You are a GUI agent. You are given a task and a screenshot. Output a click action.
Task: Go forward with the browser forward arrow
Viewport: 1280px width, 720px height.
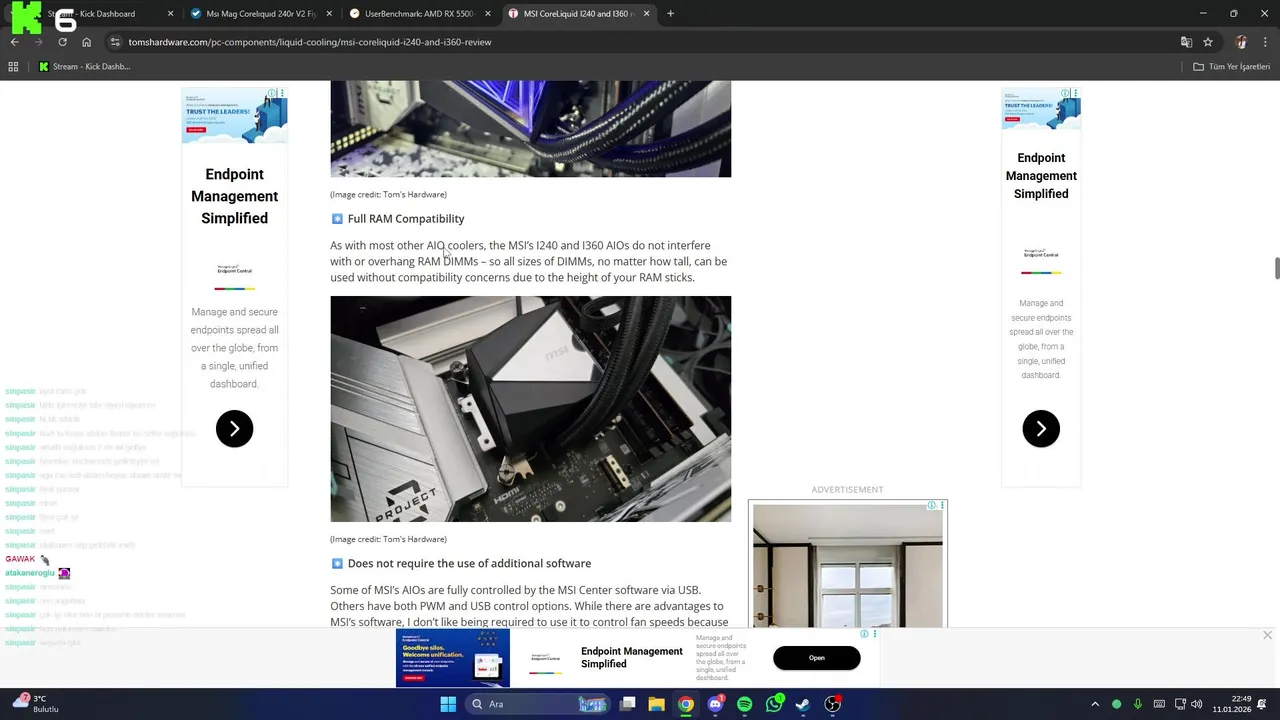[x=38, y=42]
